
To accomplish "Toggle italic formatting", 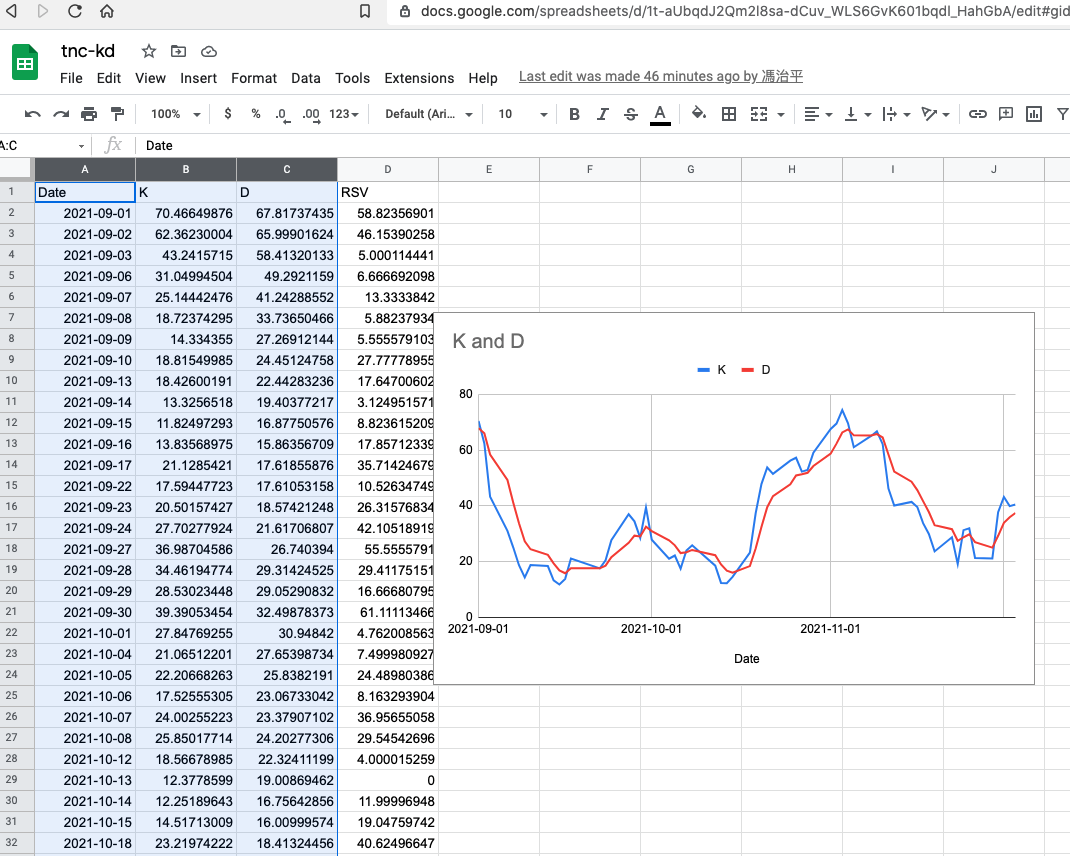I will [x=602, y=114].
